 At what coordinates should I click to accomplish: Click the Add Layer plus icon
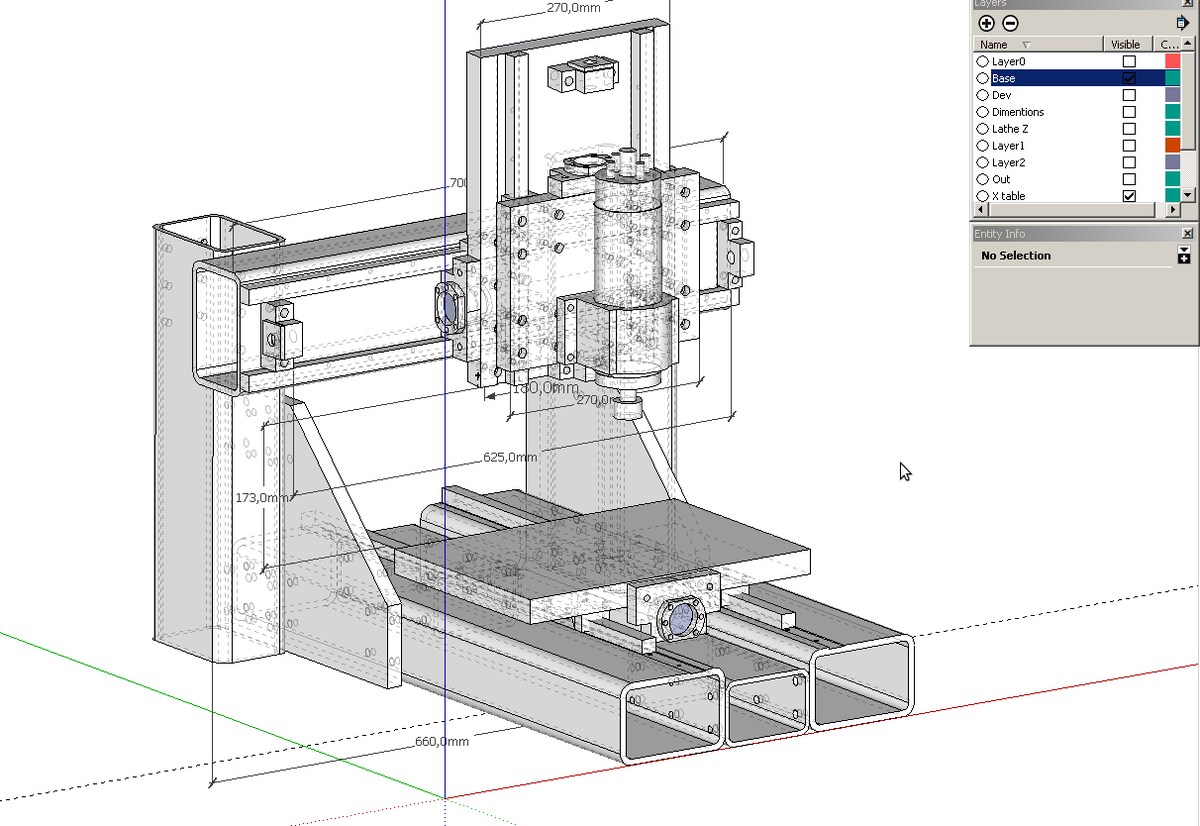[987, 23]
